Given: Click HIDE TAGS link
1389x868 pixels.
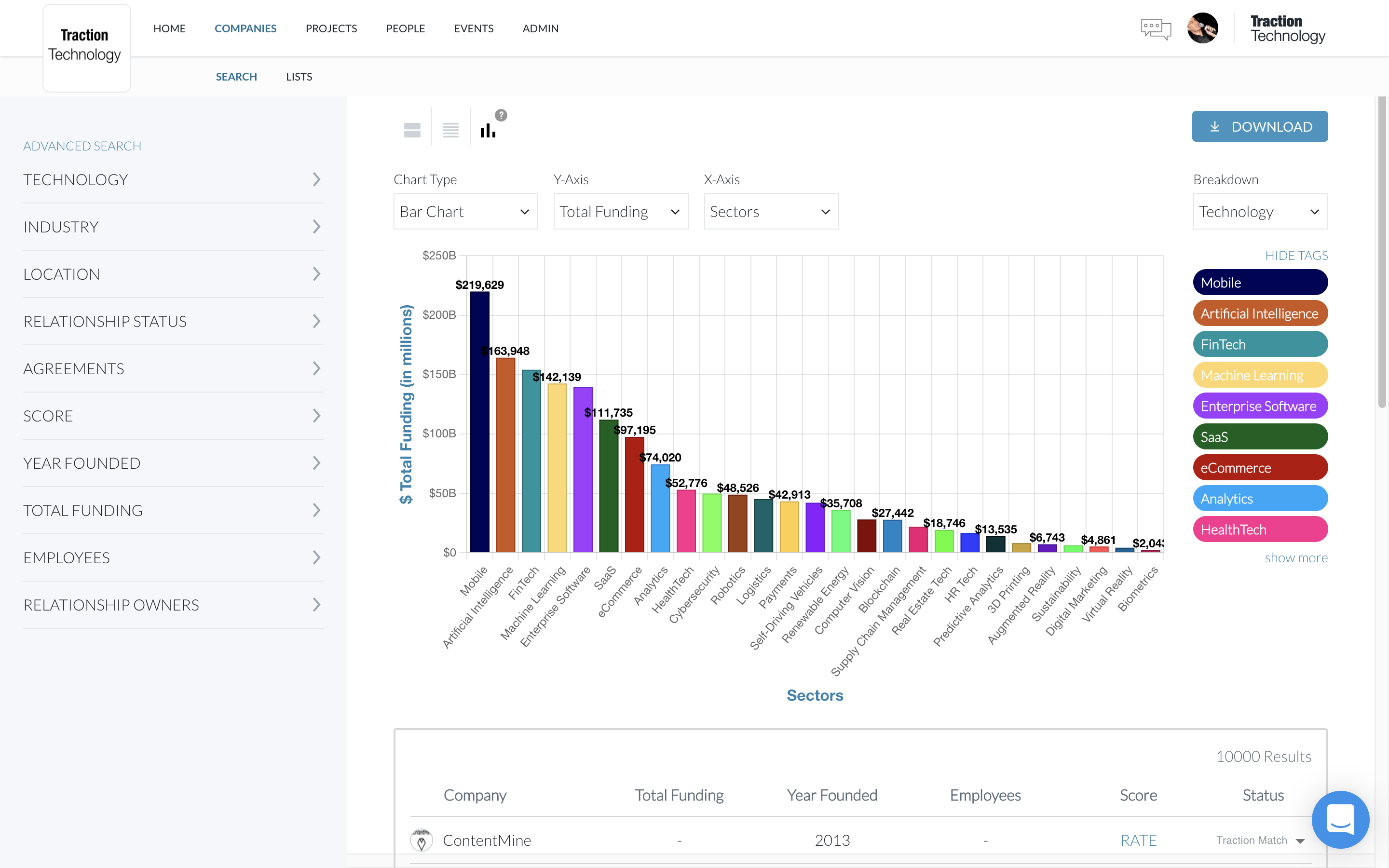Looking at the screenshot, I should point(1296,255).
